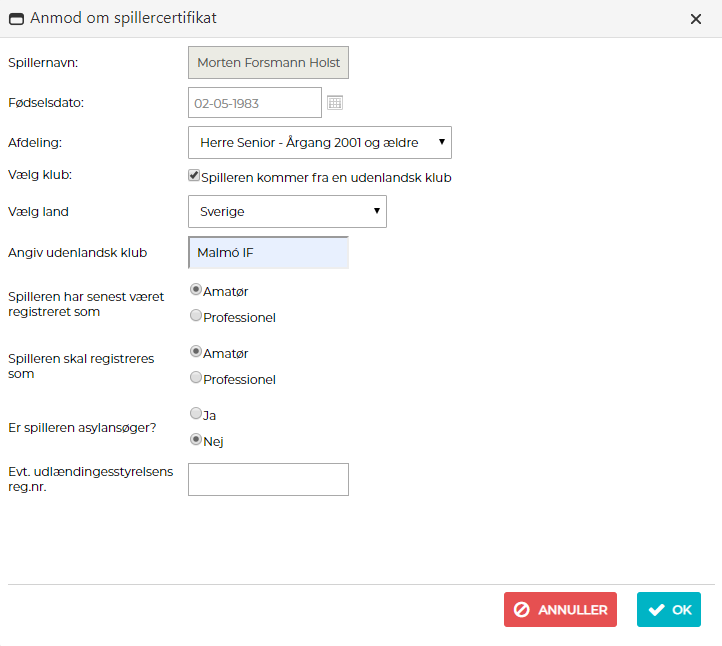Mark Ja for asylum seeker question
Viewport: 722px width, 646px height.
click(196, 413)
